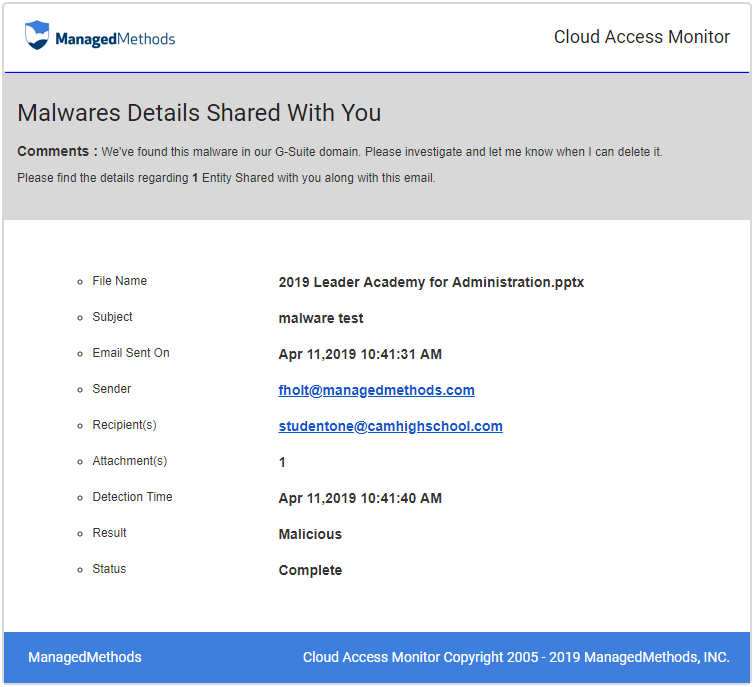Open the sender link fholt@managedmethods.com
The image size is (753, 687).
click(x=376, y=390)
